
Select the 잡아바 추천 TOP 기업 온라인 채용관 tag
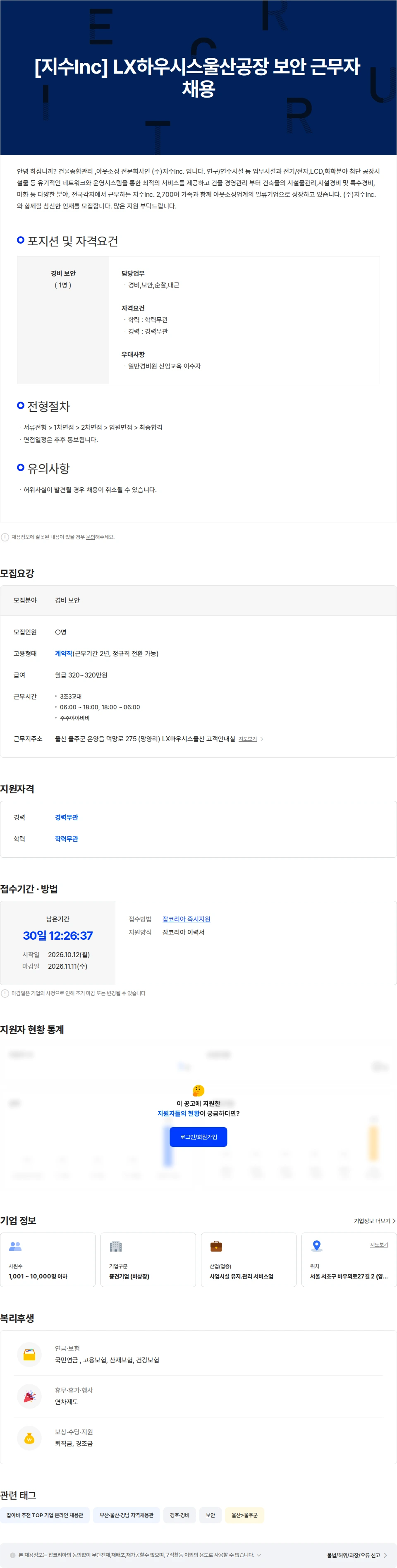pos(45,1514)
